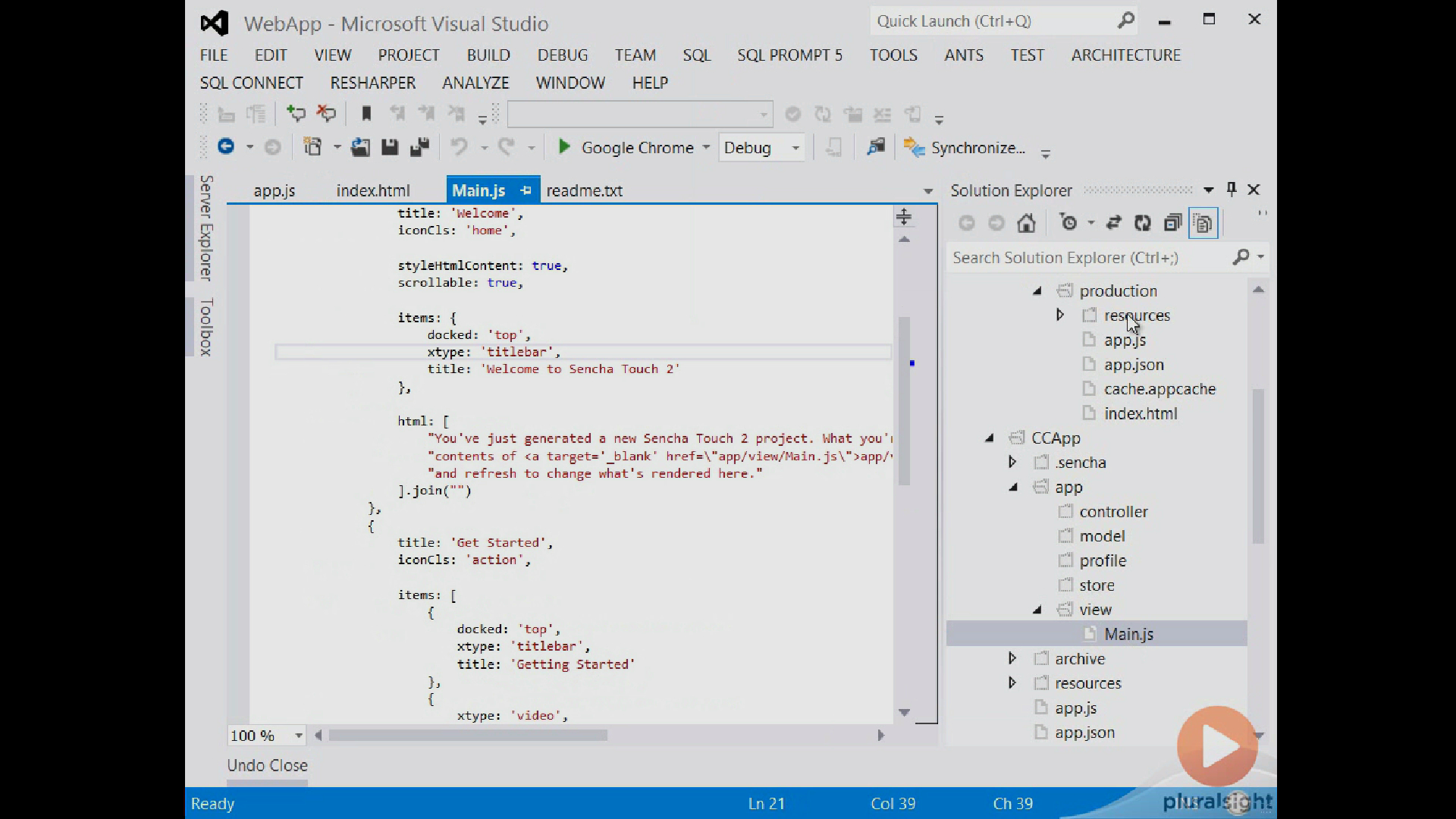The image size is (1456, 819).
Task: Click the Solution Explorer search magnifier icon
Action: [1241, 257]
